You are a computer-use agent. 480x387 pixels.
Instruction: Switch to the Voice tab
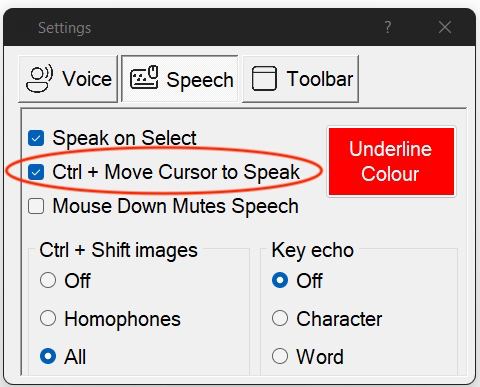[68, 79]
